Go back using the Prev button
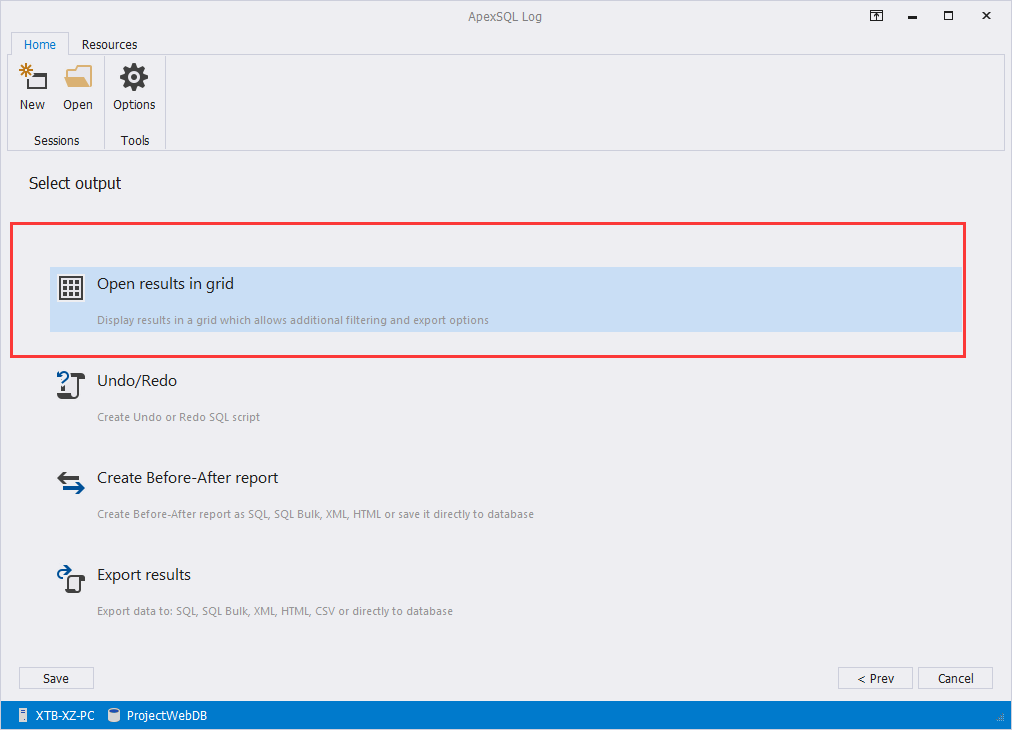 pos(875,678)
